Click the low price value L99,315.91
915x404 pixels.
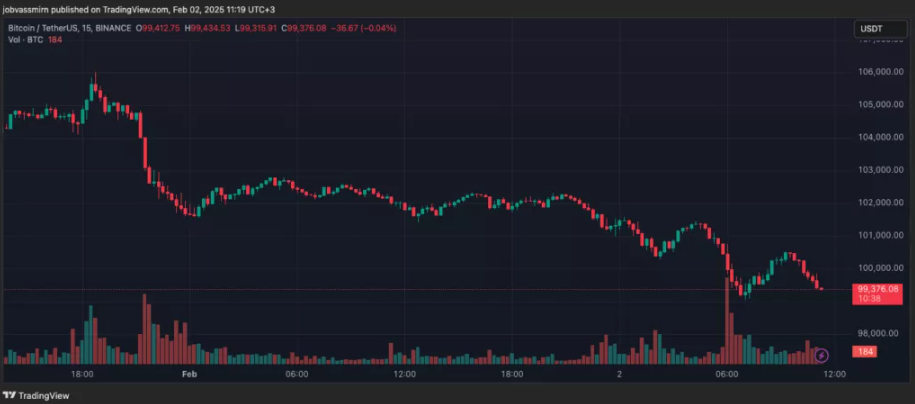click(x=257, y=28)
